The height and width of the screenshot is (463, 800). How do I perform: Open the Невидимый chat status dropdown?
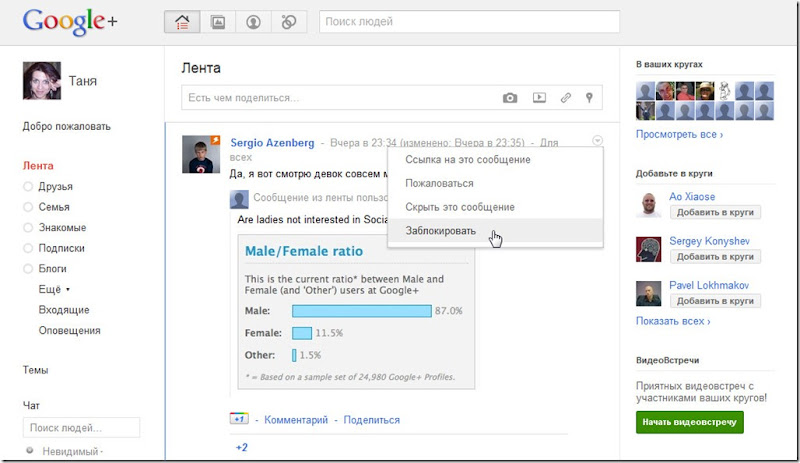tap(72, 451)
